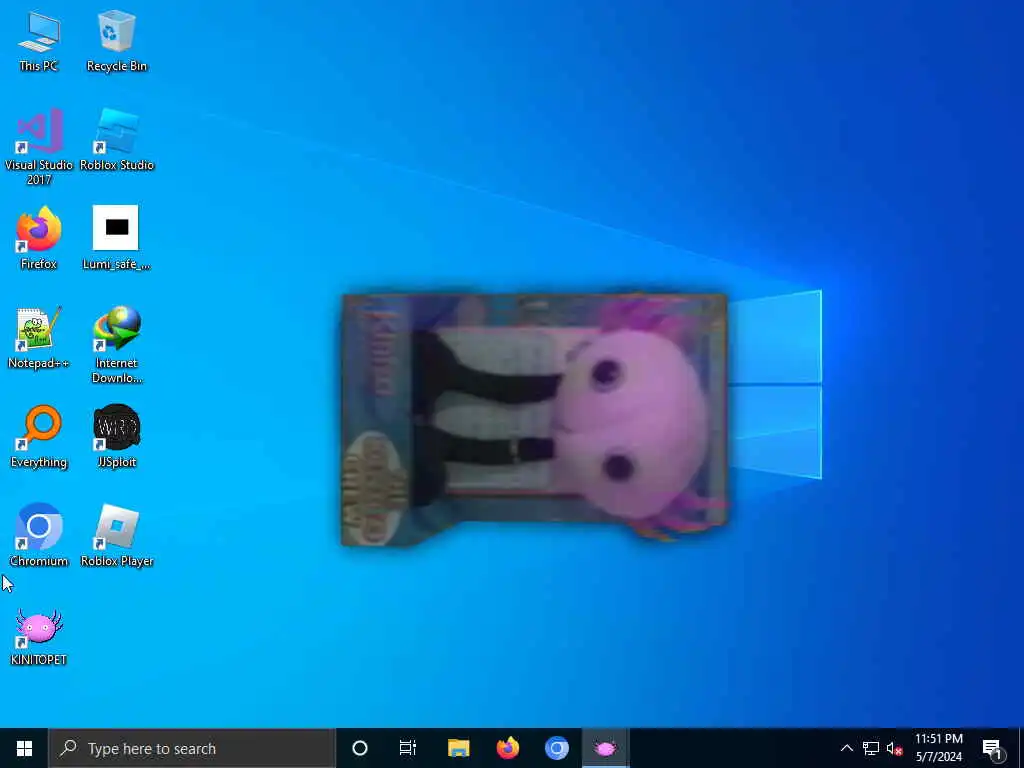The height and width of the screenshot is (768, 1024).
Task: Open the This PC desktop icon
Action: pos(39,40)
